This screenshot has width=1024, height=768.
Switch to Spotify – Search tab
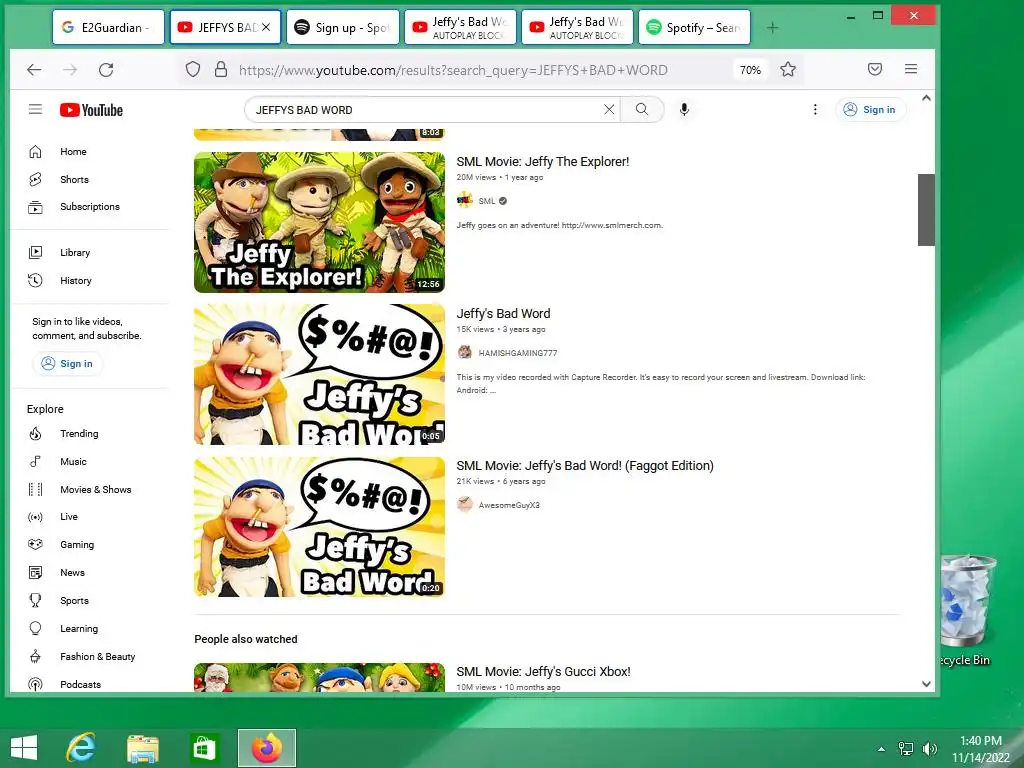point(694,27)
